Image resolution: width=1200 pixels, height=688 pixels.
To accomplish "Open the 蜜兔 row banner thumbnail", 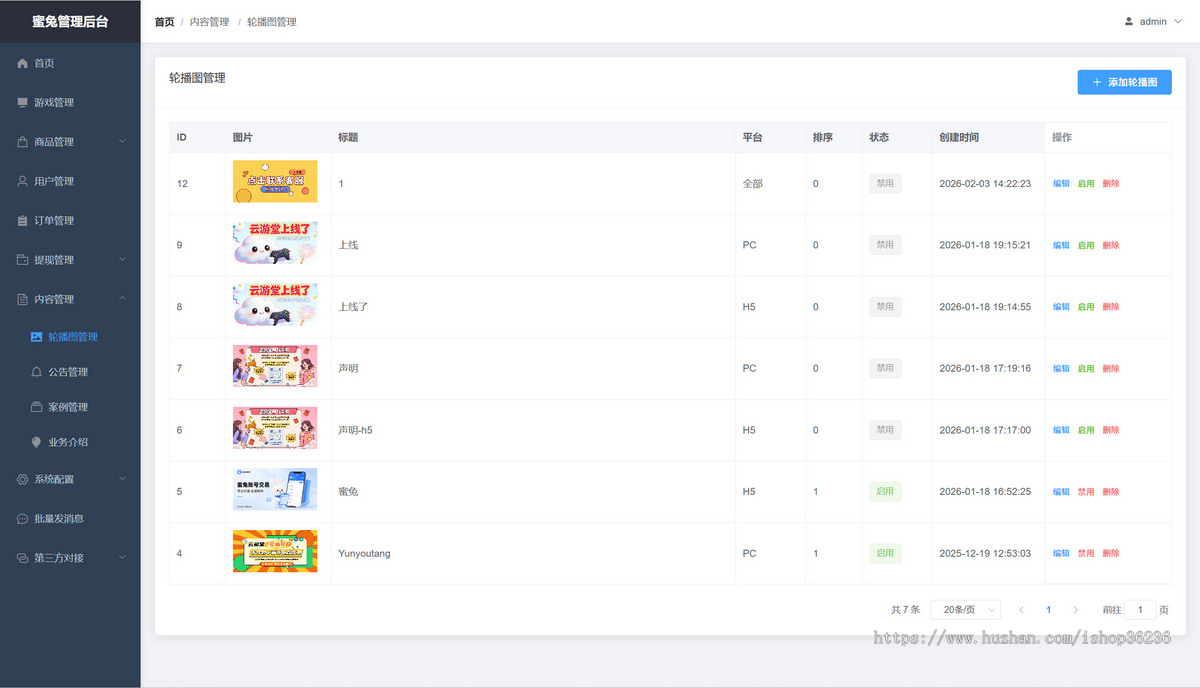I will [x=275, y=490].
